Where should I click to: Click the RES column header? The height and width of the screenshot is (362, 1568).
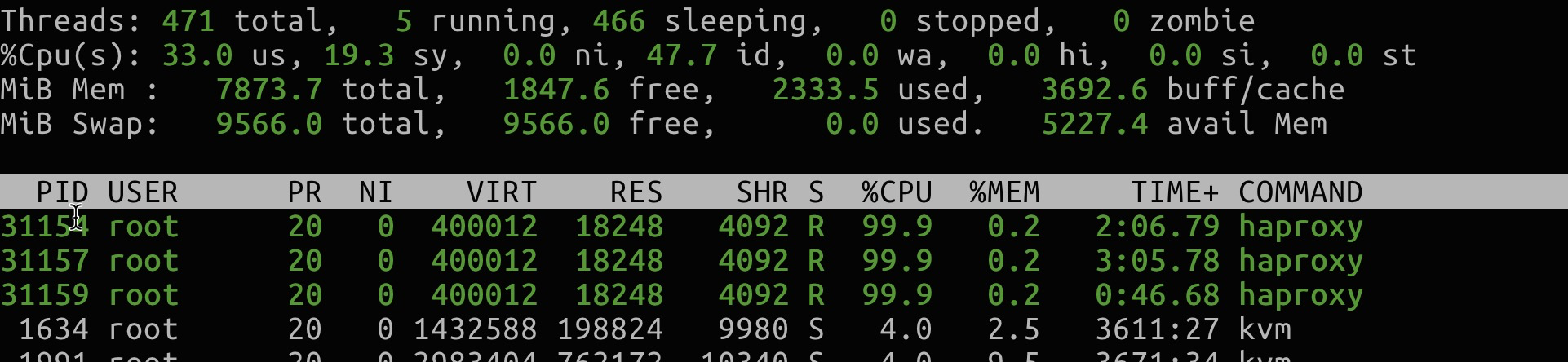coord(636,192)
